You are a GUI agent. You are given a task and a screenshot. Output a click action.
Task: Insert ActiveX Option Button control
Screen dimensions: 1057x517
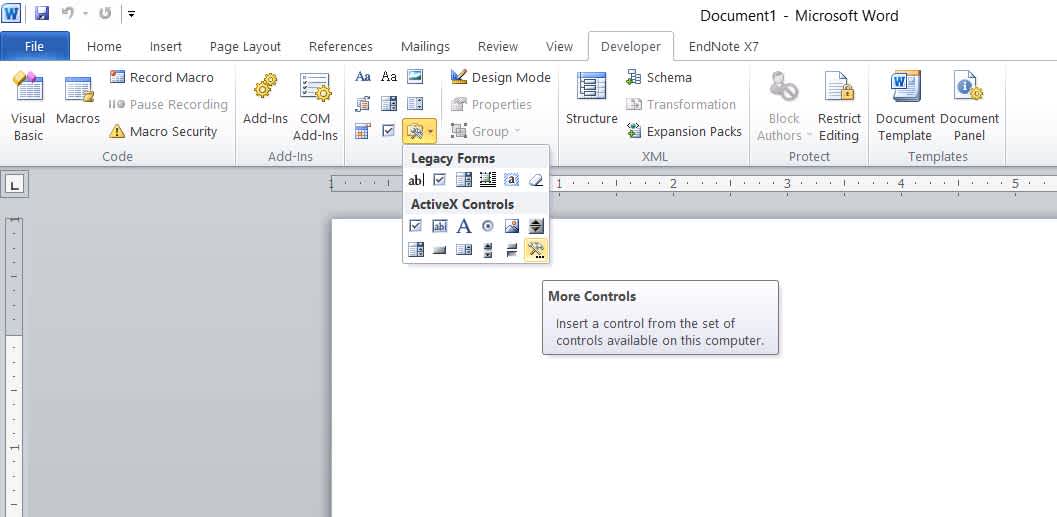point(488,226)
